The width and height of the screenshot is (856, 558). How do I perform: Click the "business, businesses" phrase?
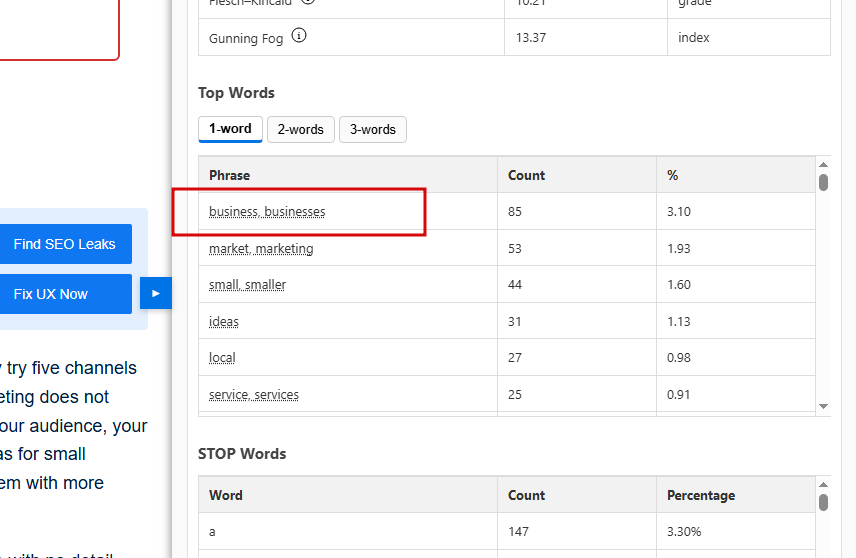tap(267, 212)
